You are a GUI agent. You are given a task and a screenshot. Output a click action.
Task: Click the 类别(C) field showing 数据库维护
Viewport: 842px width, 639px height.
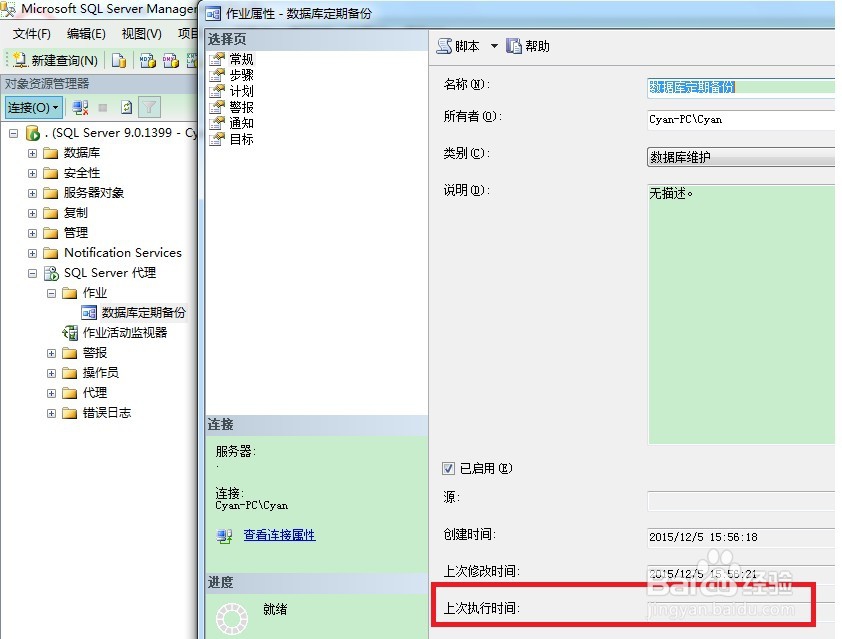740,158
